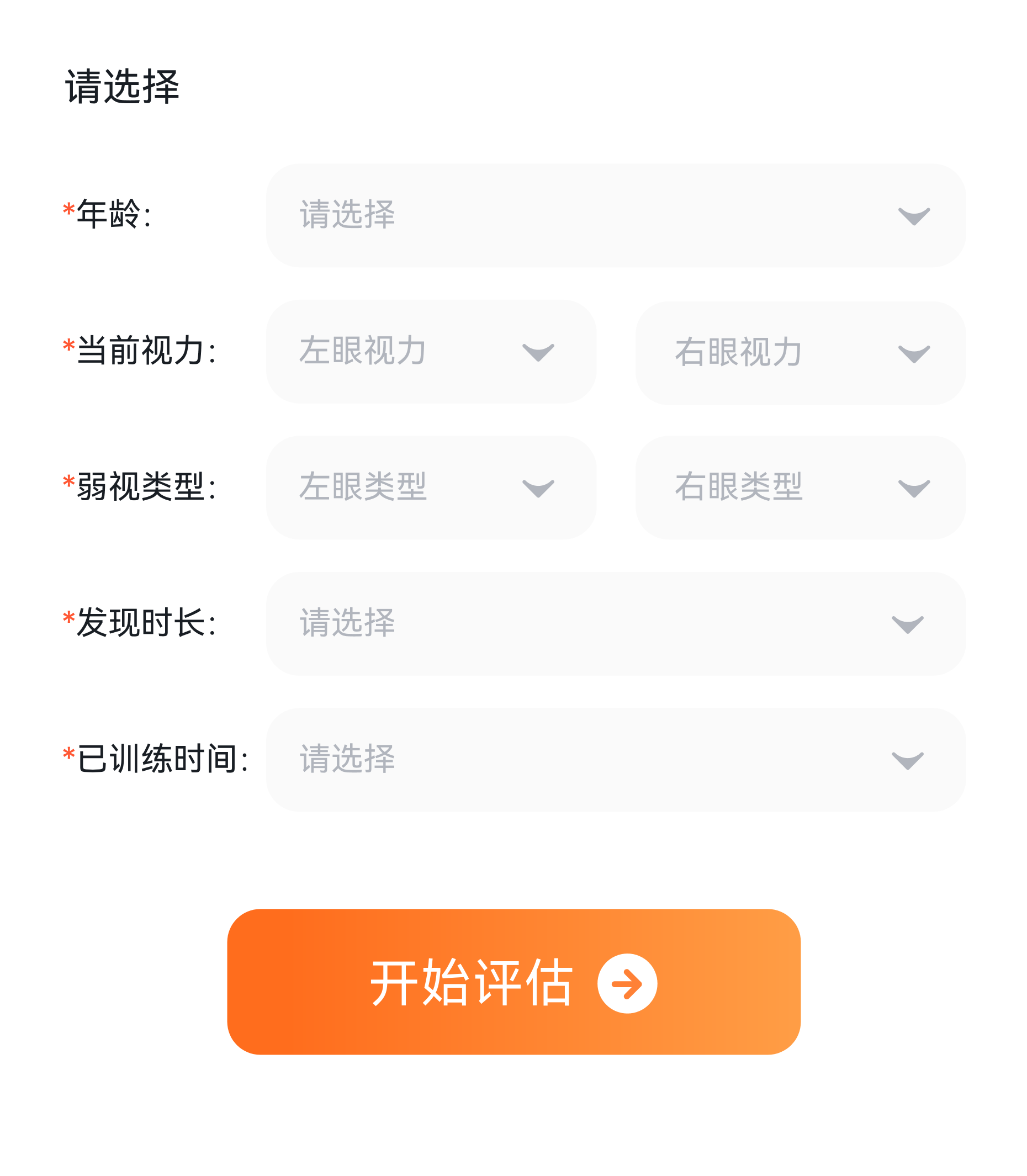Click the chevron arrow beside 右眼类型

(x=913, y=488)
